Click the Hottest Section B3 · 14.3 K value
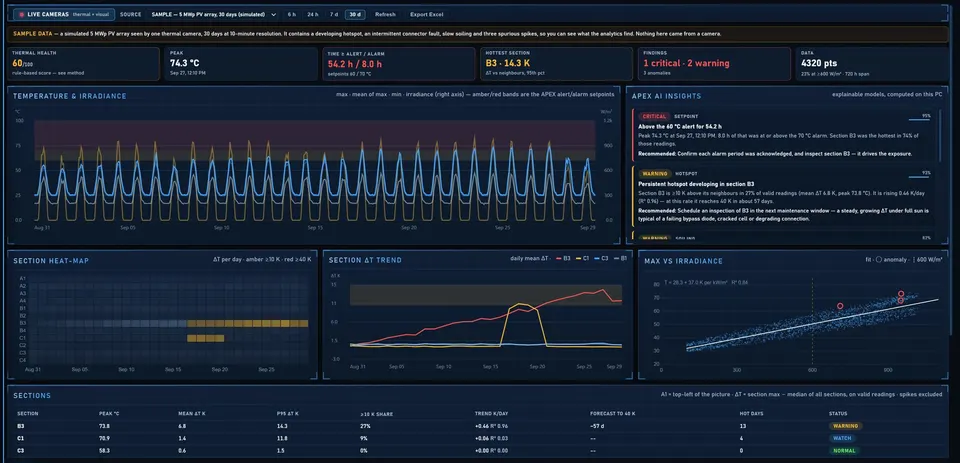 [x=509, y=63]
